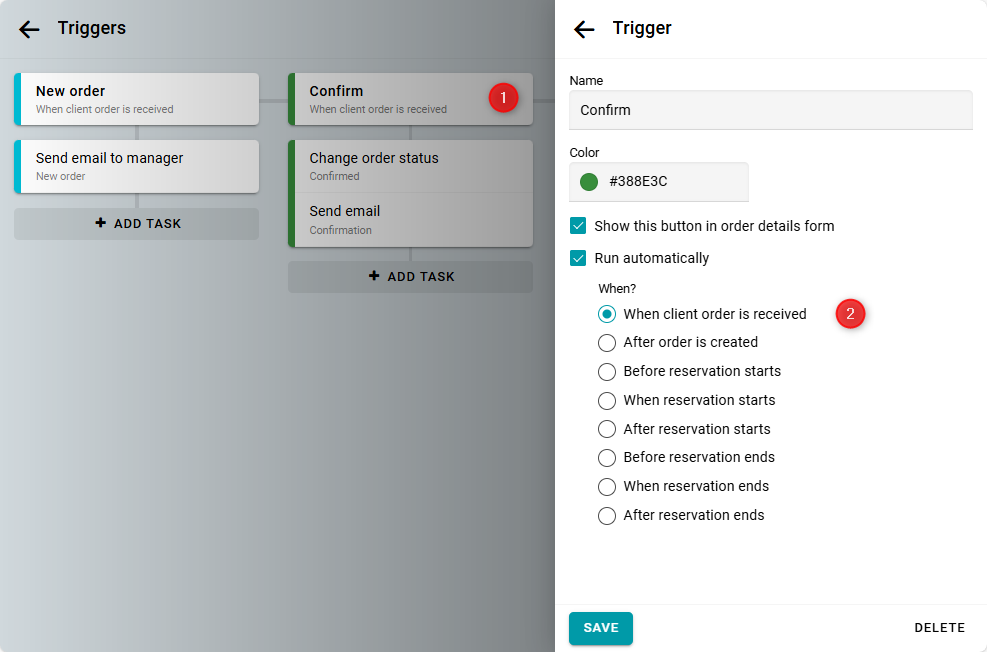This screenshot has width=987, height=652.
Task: Click the Name input field
Action: coord(770,110)
